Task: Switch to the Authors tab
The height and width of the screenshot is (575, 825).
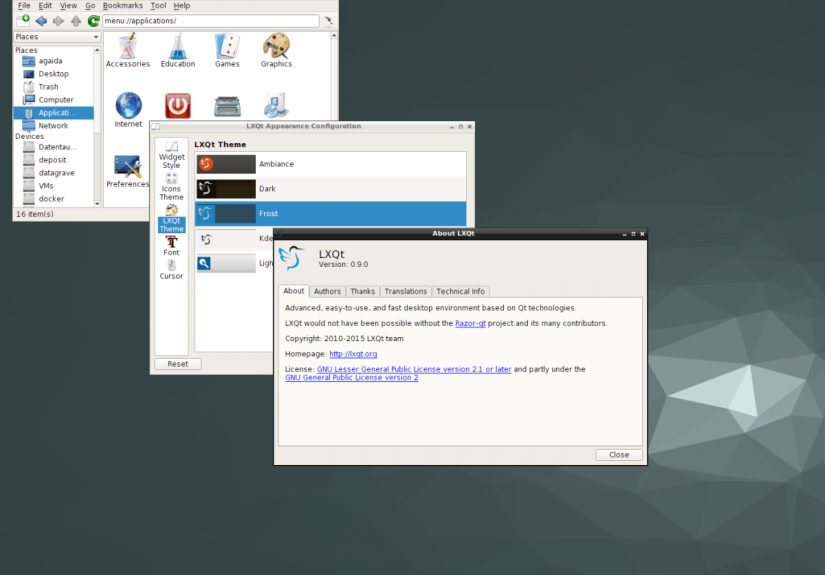Action: coord(327,291)
